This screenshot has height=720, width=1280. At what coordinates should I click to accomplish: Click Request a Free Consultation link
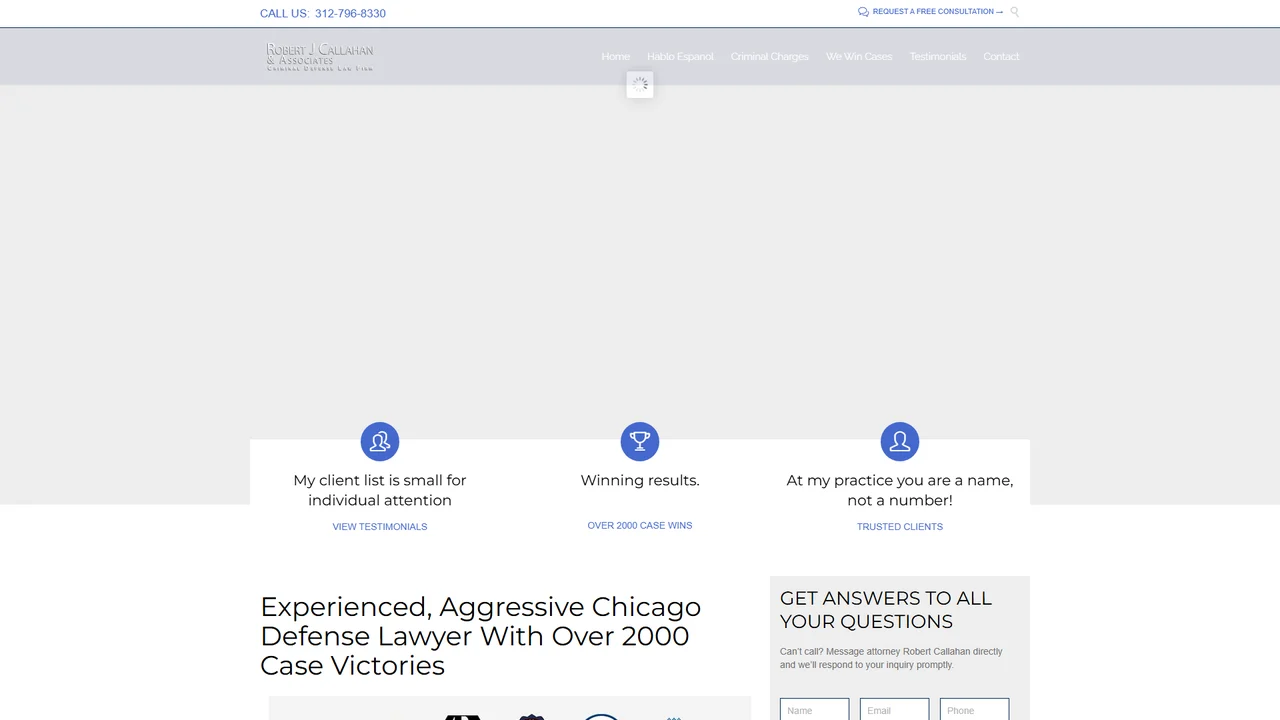point(931,12)
